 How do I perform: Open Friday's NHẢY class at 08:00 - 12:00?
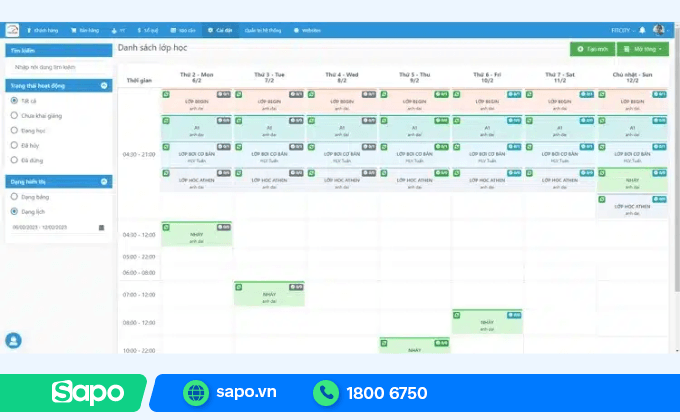click(x=487, y=322)
